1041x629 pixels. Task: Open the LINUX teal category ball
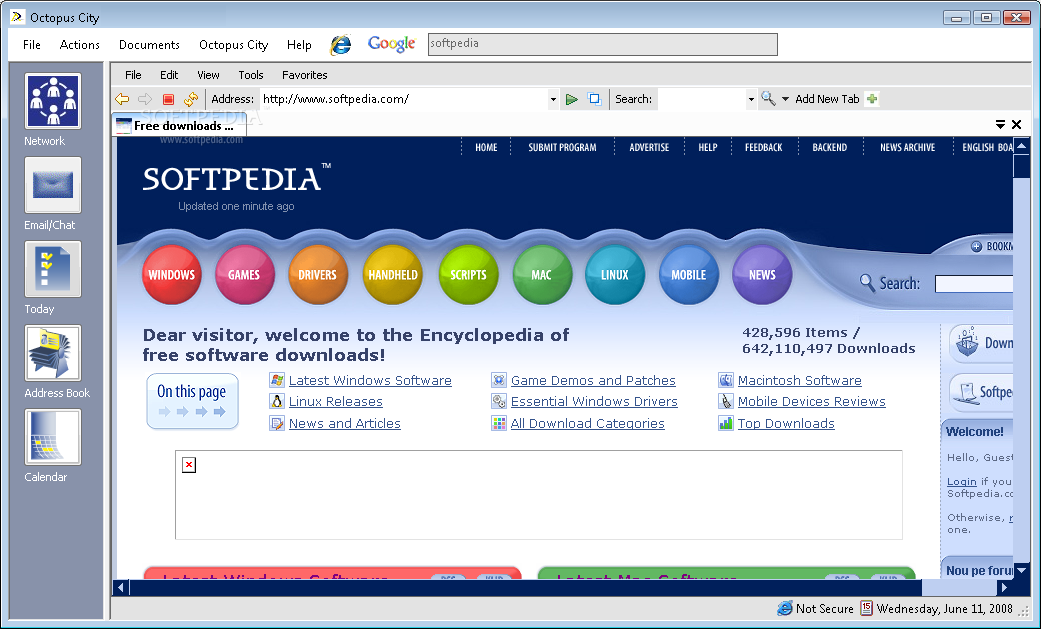(615, 274)
